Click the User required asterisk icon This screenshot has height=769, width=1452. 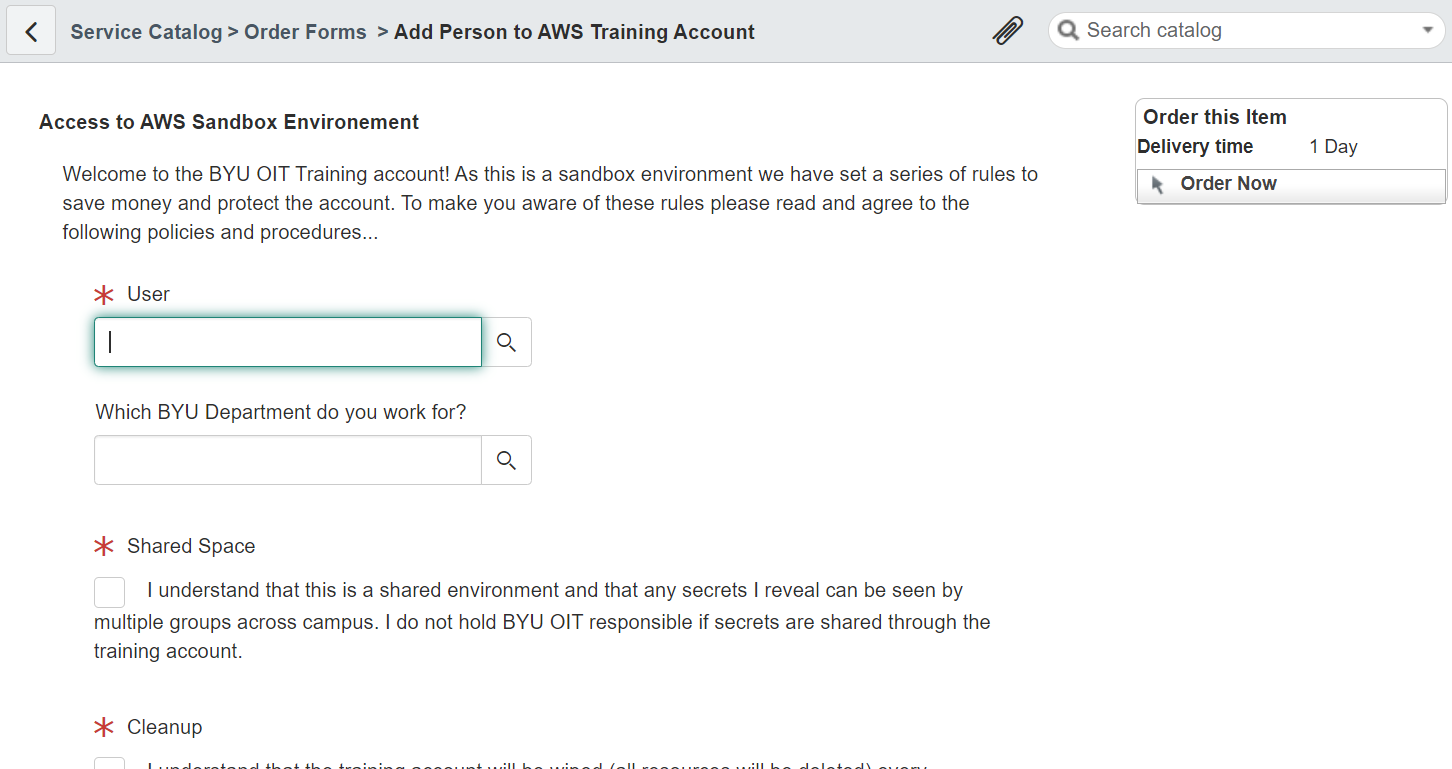tap(104, 295)
